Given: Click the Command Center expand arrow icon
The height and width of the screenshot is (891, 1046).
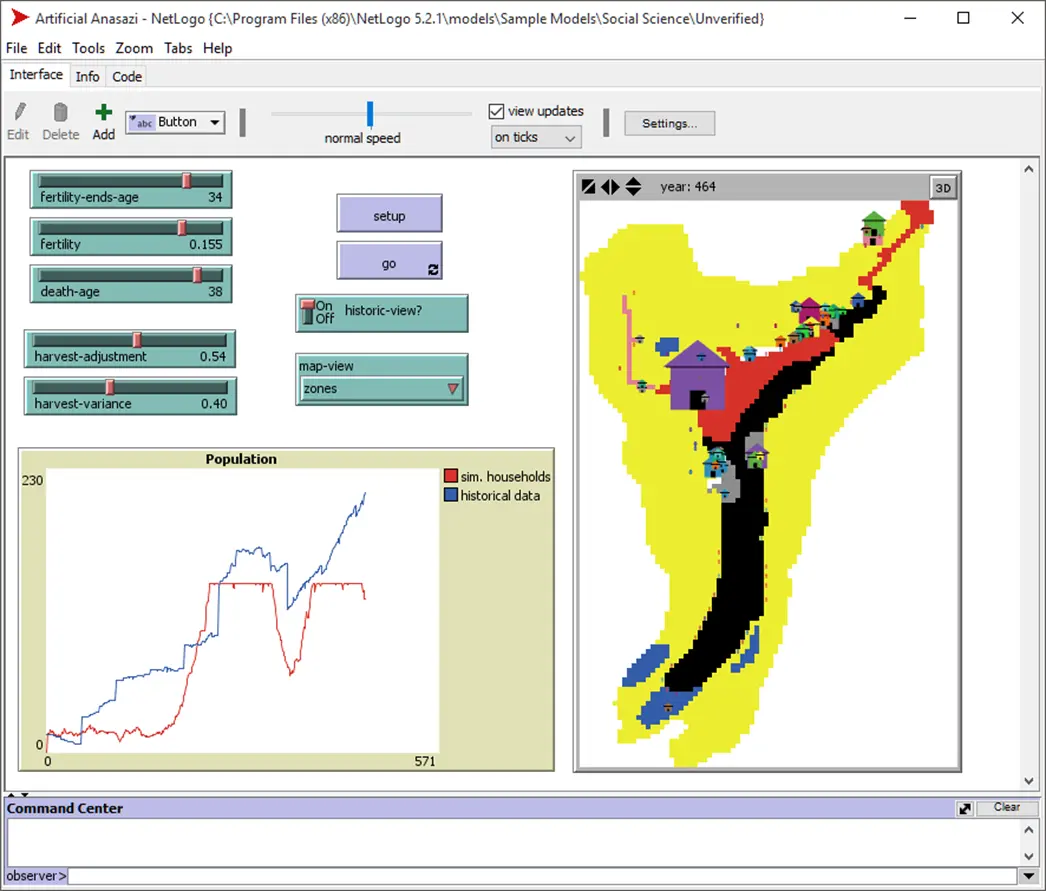Looking at the screenshot, I should coord(965,808).
